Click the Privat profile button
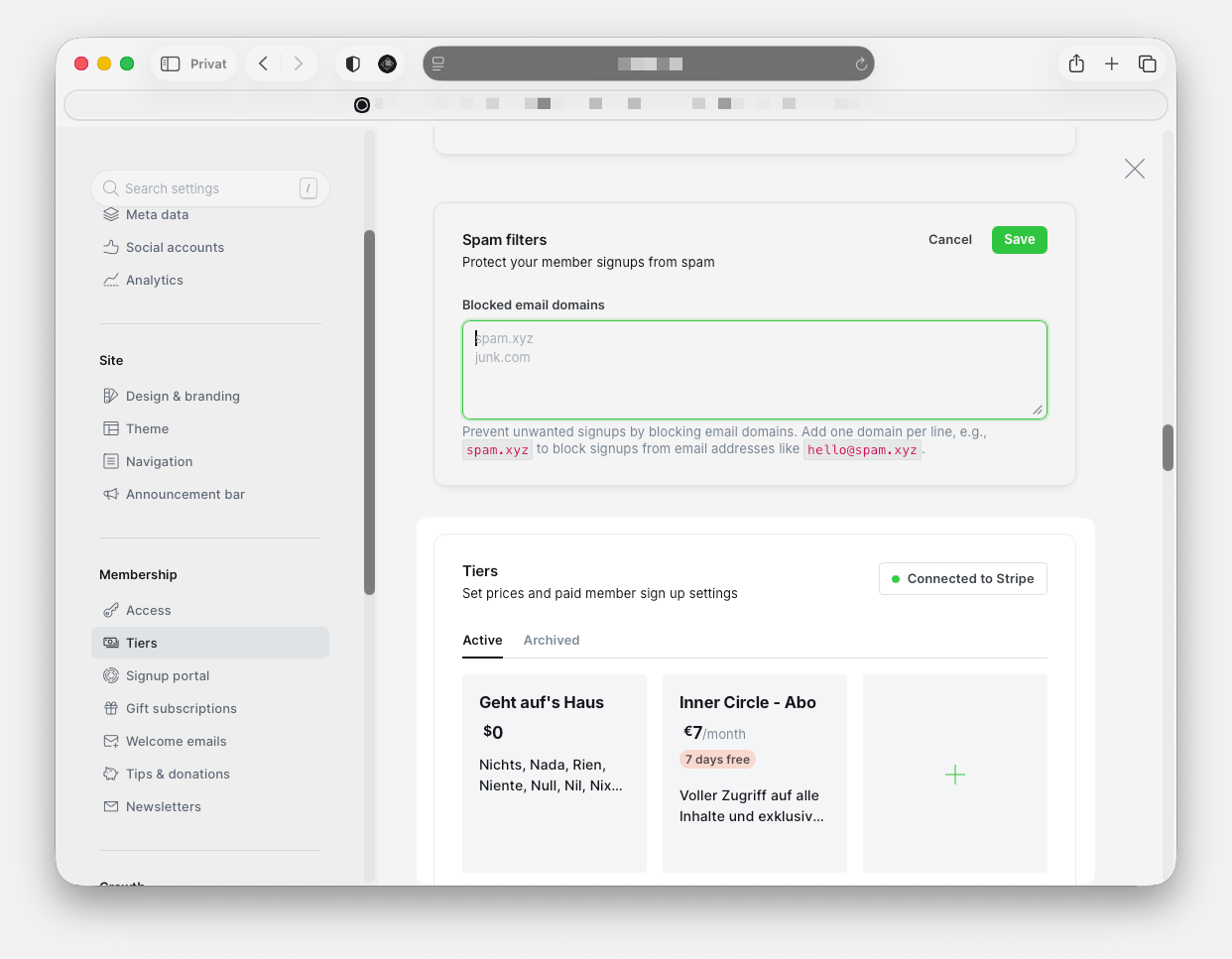The width and height of the screenshot is (1232, 959). 194,63
